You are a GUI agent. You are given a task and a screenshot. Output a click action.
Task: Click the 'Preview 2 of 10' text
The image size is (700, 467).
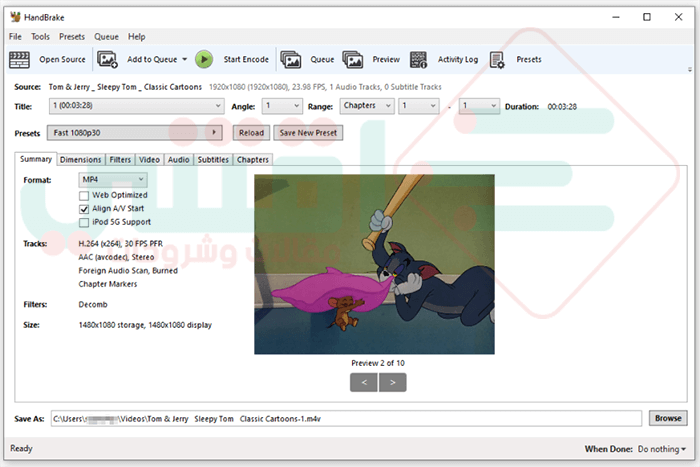pos(378,363)
